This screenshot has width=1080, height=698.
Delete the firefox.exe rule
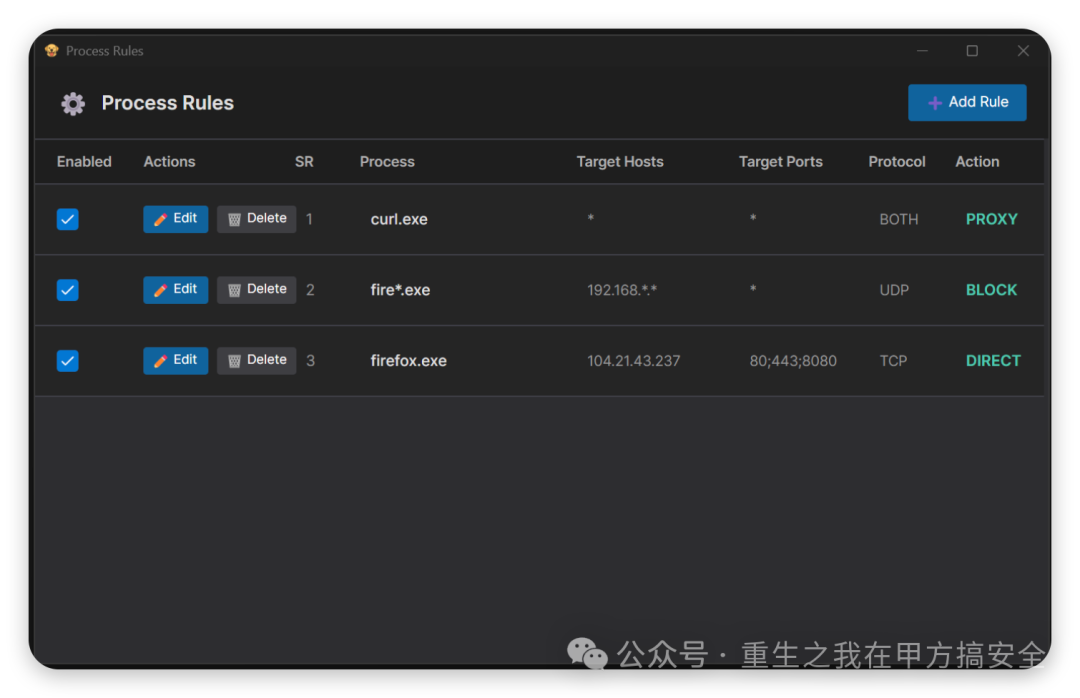pos(256,361)
